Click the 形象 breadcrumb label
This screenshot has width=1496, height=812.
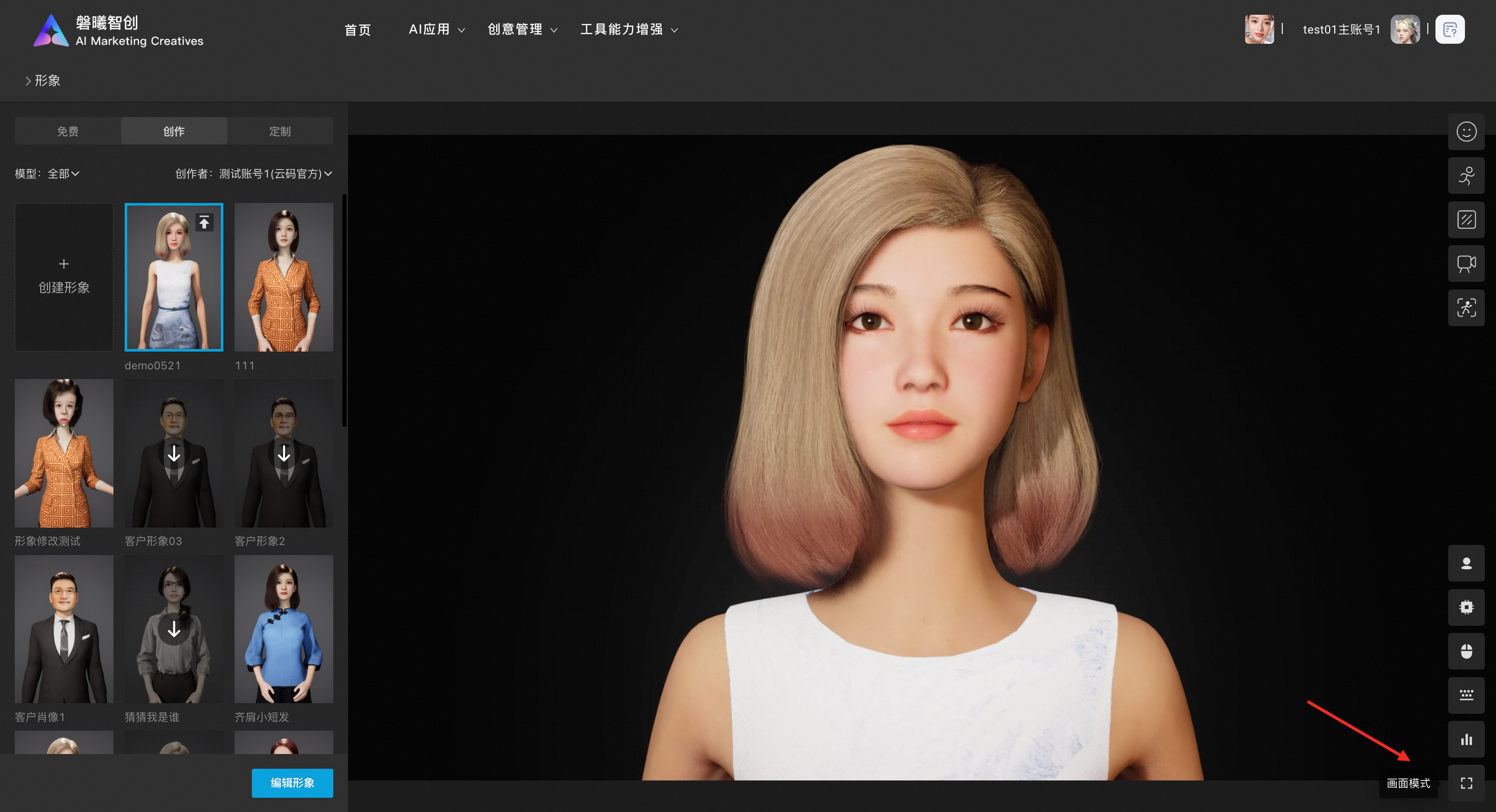click(48, 81)
